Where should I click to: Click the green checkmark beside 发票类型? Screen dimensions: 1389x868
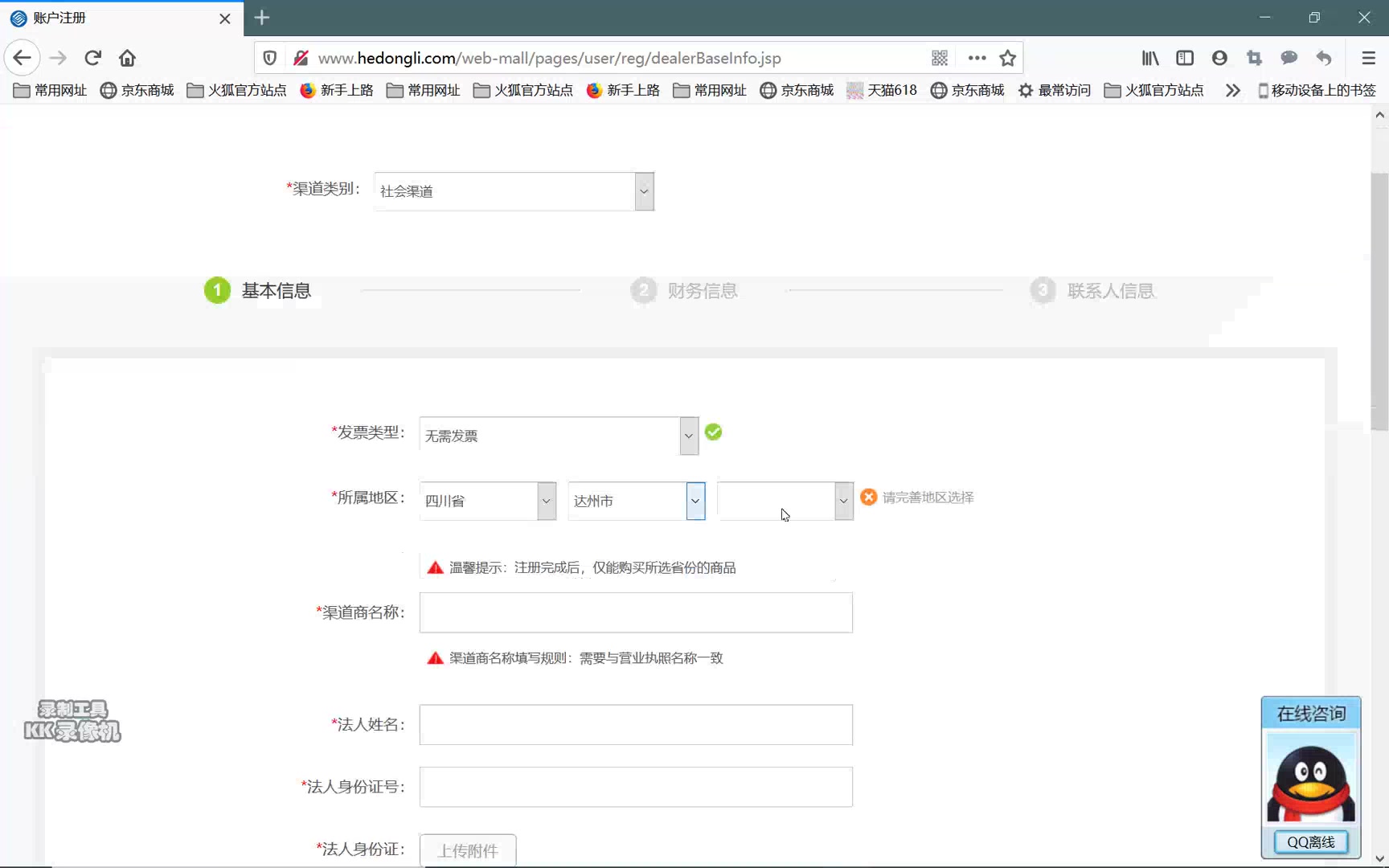coord(713,432)
